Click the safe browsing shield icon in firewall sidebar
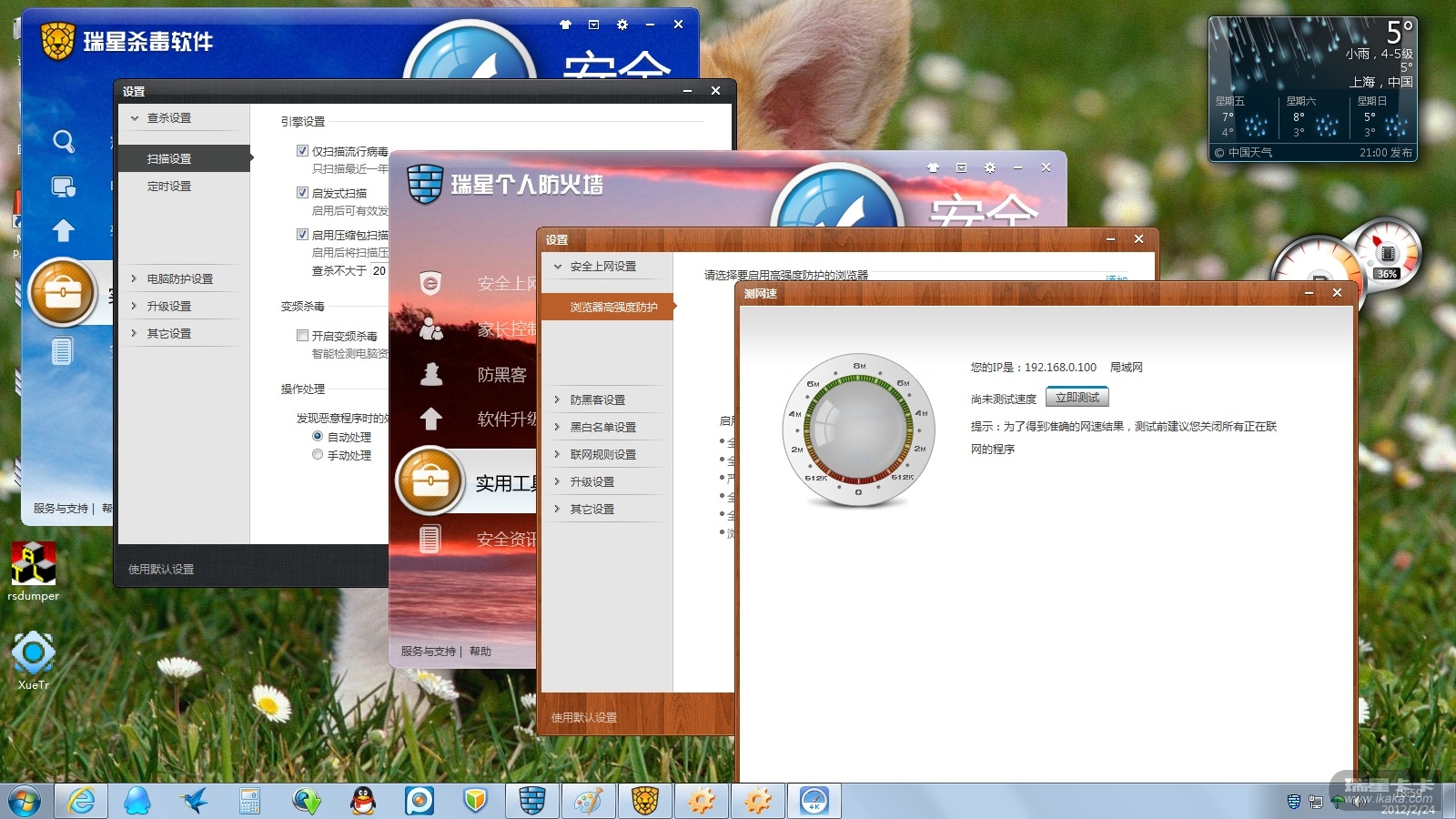This screenshot has width=1456, height=819. pyautogui.click(x=430, y=284)
